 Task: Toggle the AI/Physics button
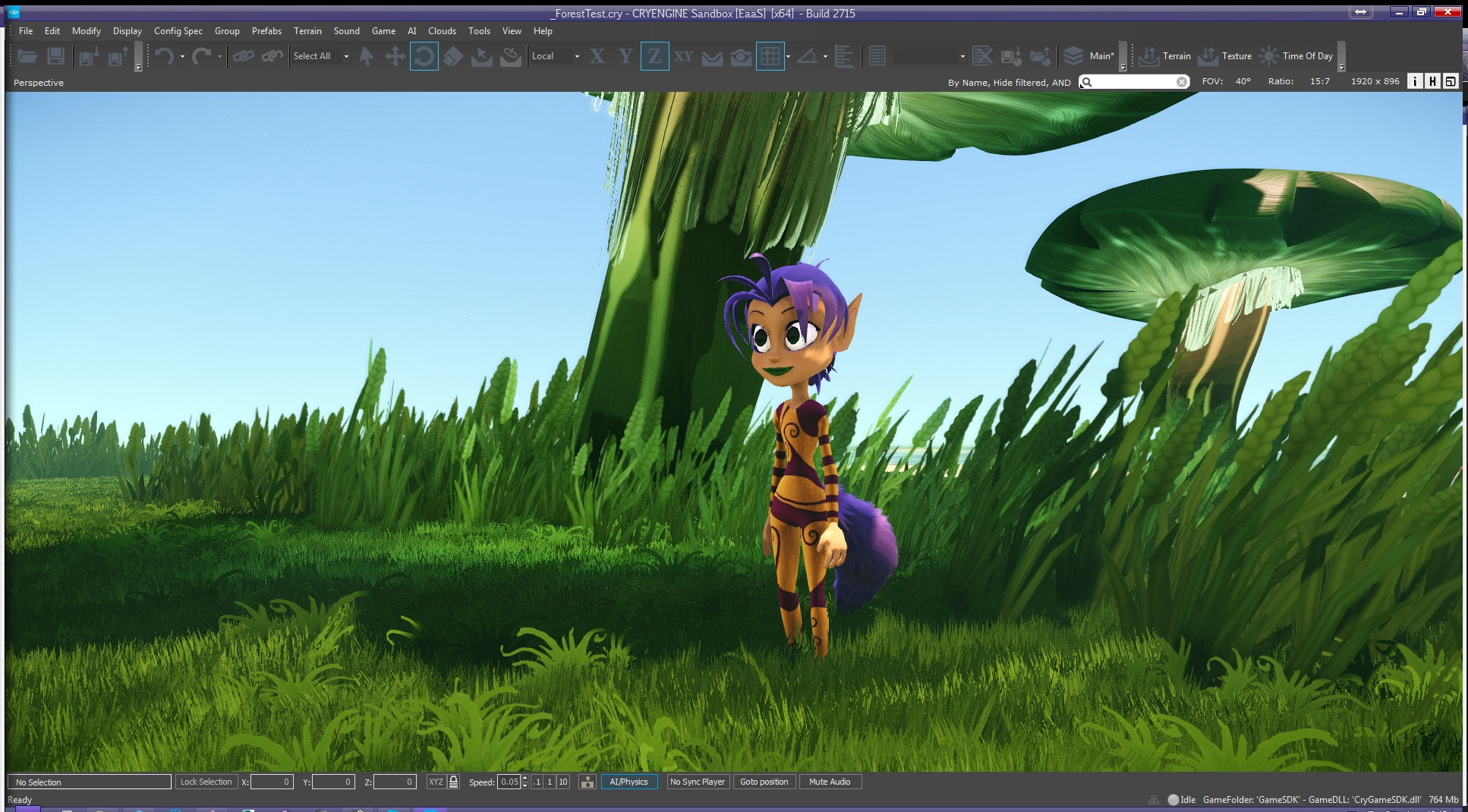pos(628,782)
